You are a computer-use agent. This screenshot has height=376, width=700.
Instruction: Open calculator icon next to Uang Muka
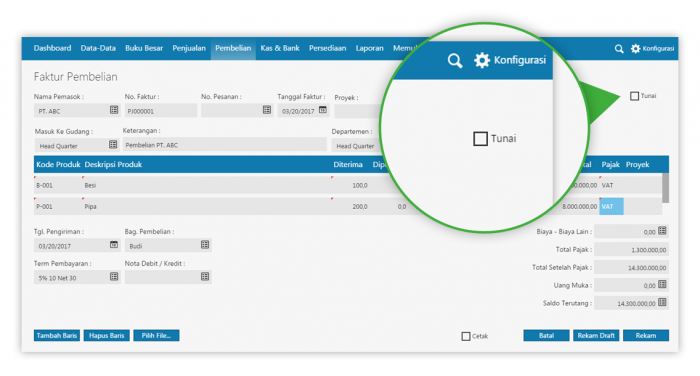click(662, 284)
